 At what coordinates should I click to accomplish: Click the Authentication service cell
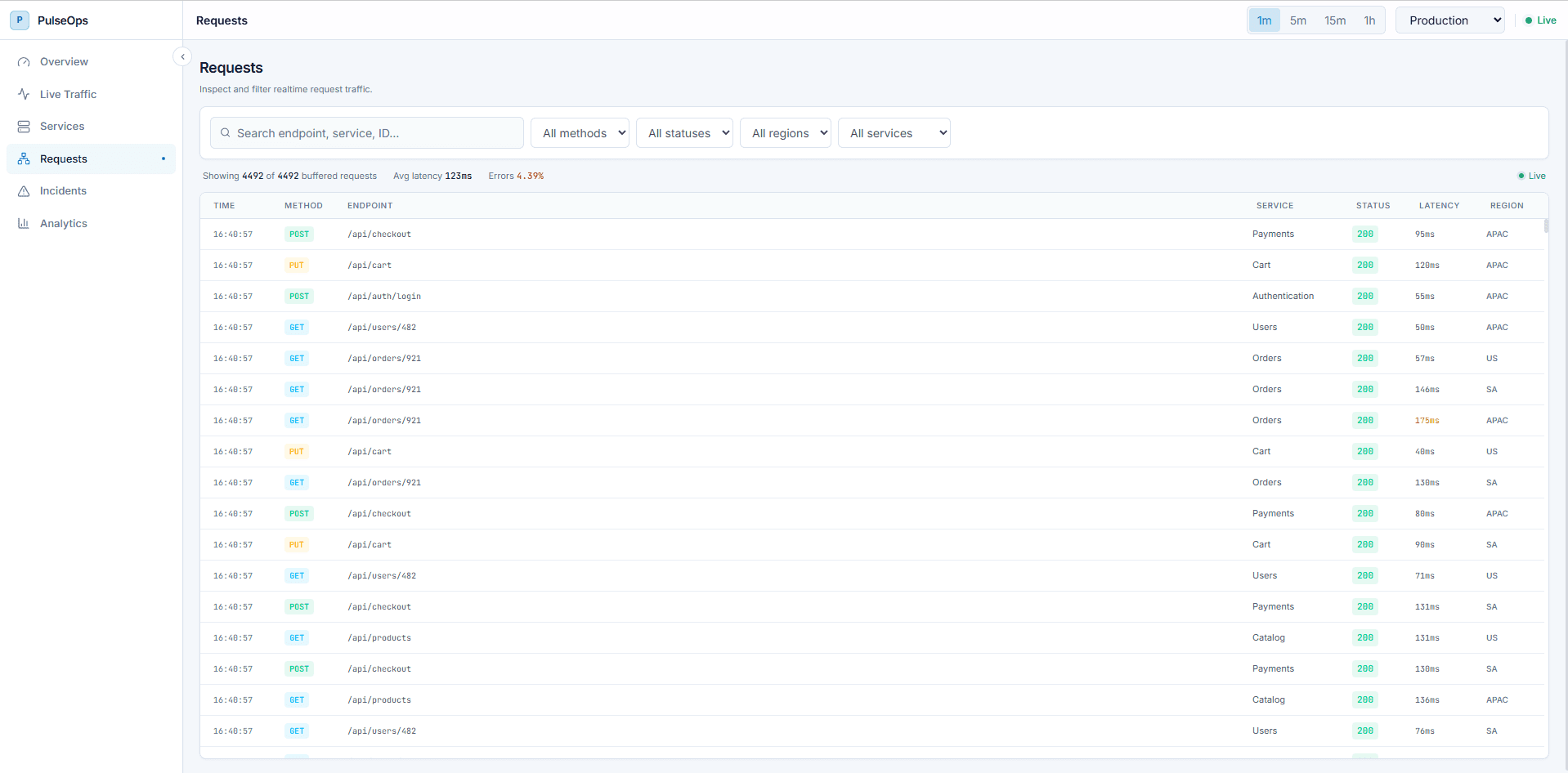pyautogui.click(x=1283, y=297)
